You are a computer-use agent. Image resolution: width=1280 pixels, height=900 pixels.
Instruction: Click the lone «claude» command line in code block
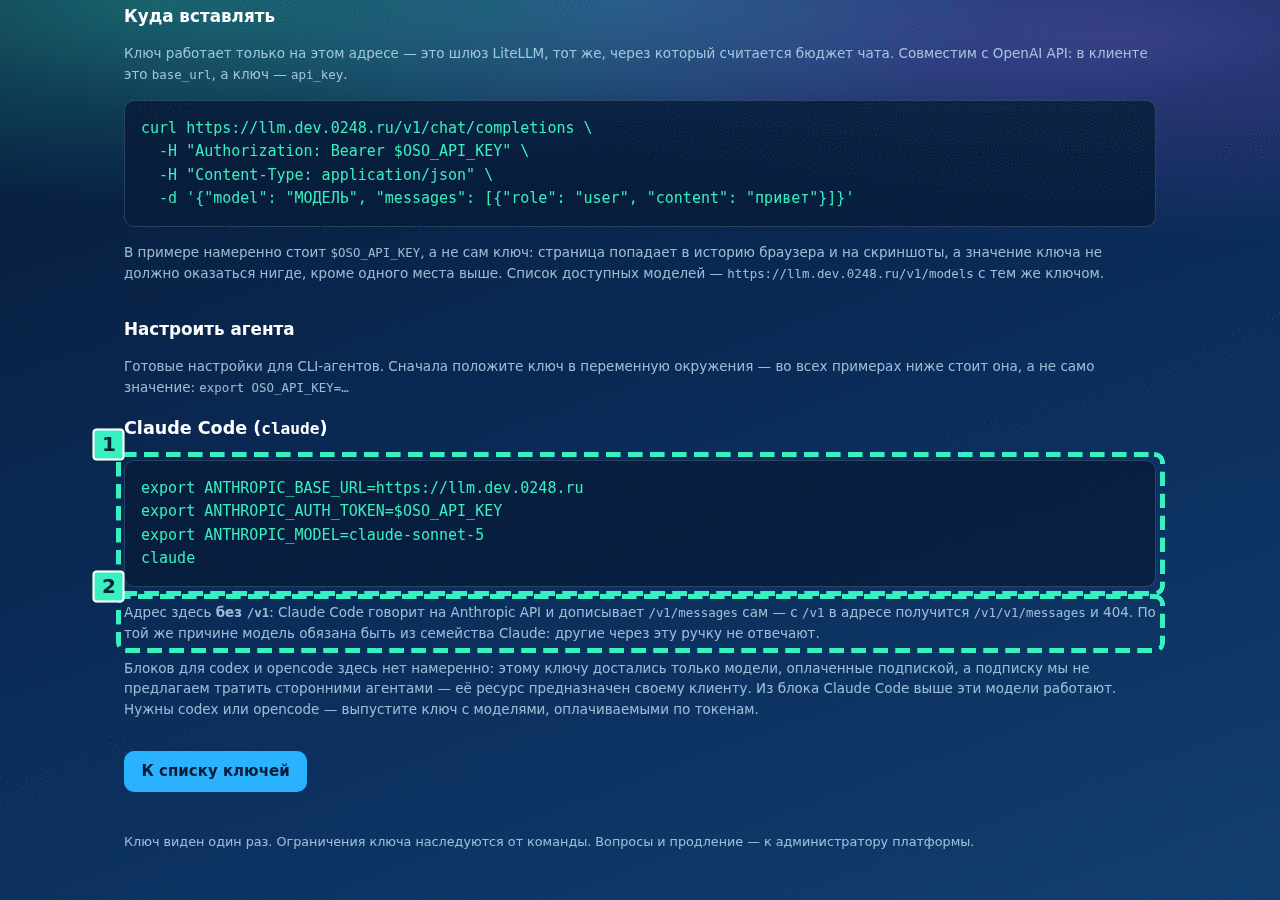pos(168,558)
